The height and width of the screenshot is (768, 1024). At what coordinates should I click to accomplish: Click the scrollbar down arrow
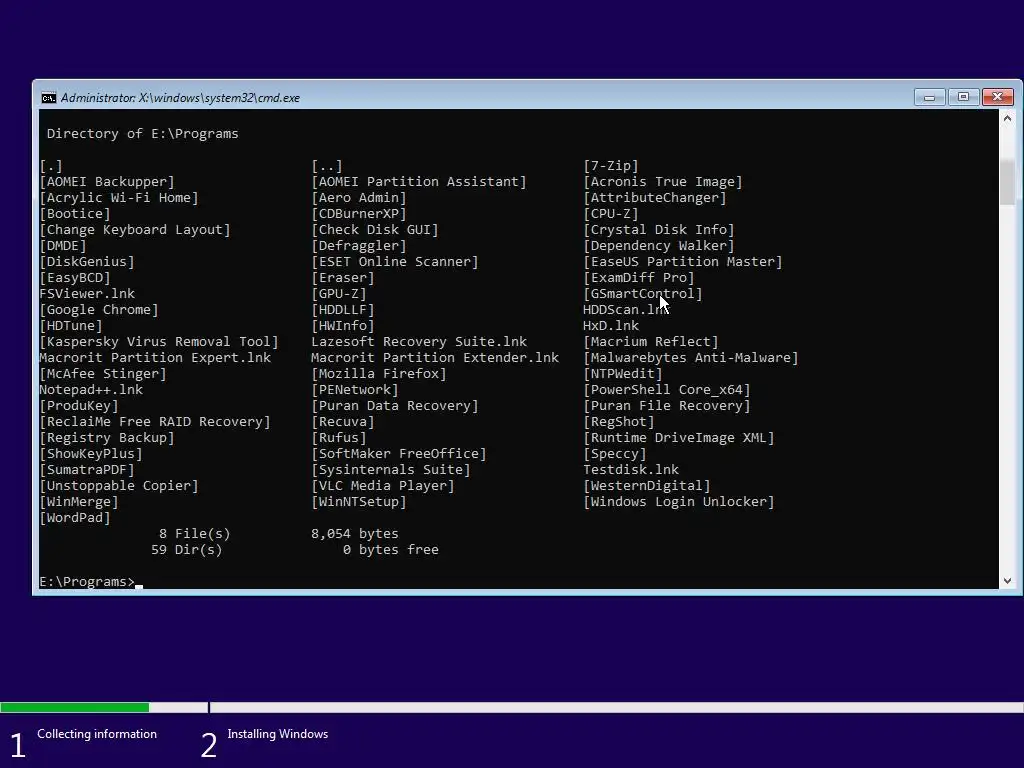tap(1007, 581)
